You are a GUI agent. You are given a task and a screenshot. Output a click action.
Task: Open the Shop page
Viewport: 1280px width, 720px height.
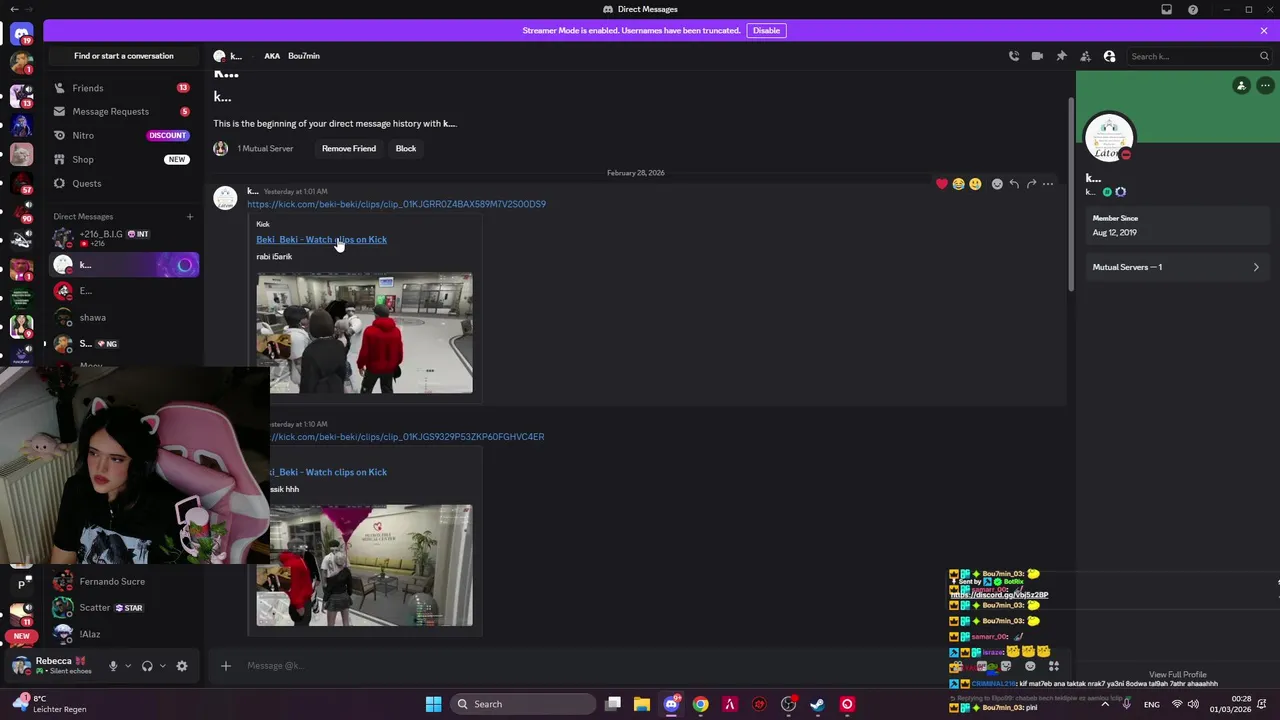pyautogui.click(x=123, y=159)
